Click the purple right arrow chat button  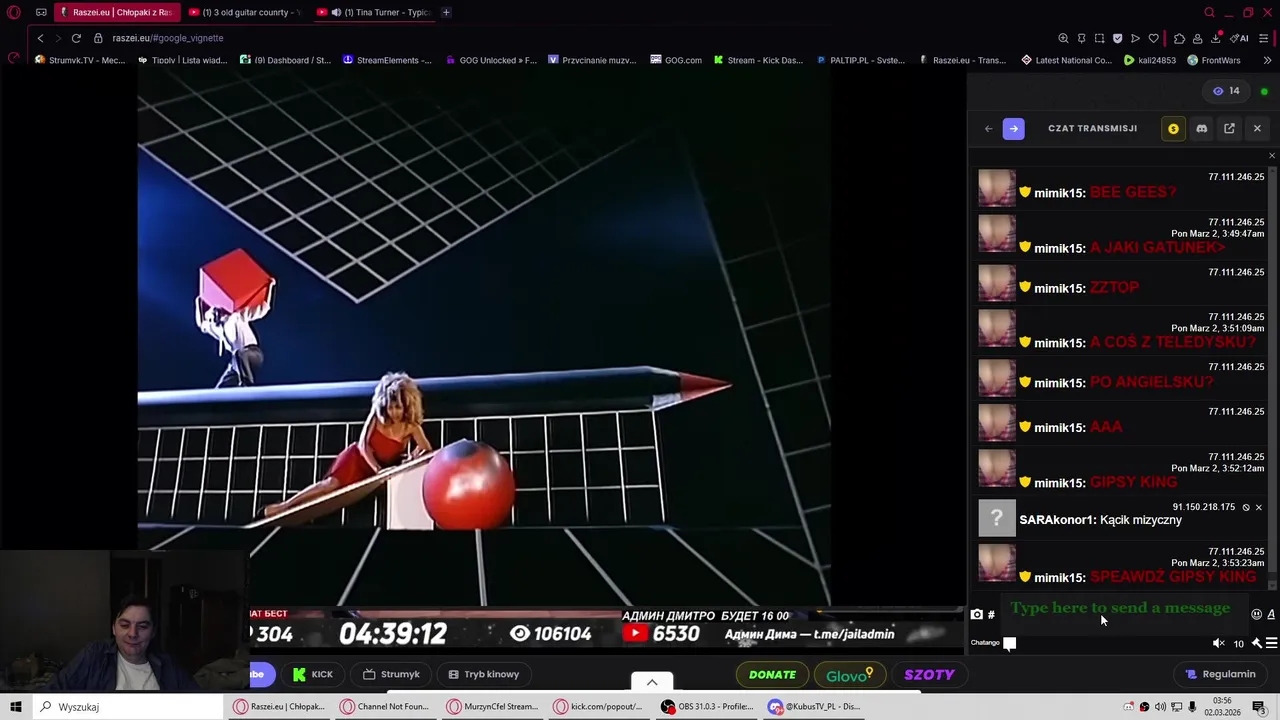(1013, 128)
